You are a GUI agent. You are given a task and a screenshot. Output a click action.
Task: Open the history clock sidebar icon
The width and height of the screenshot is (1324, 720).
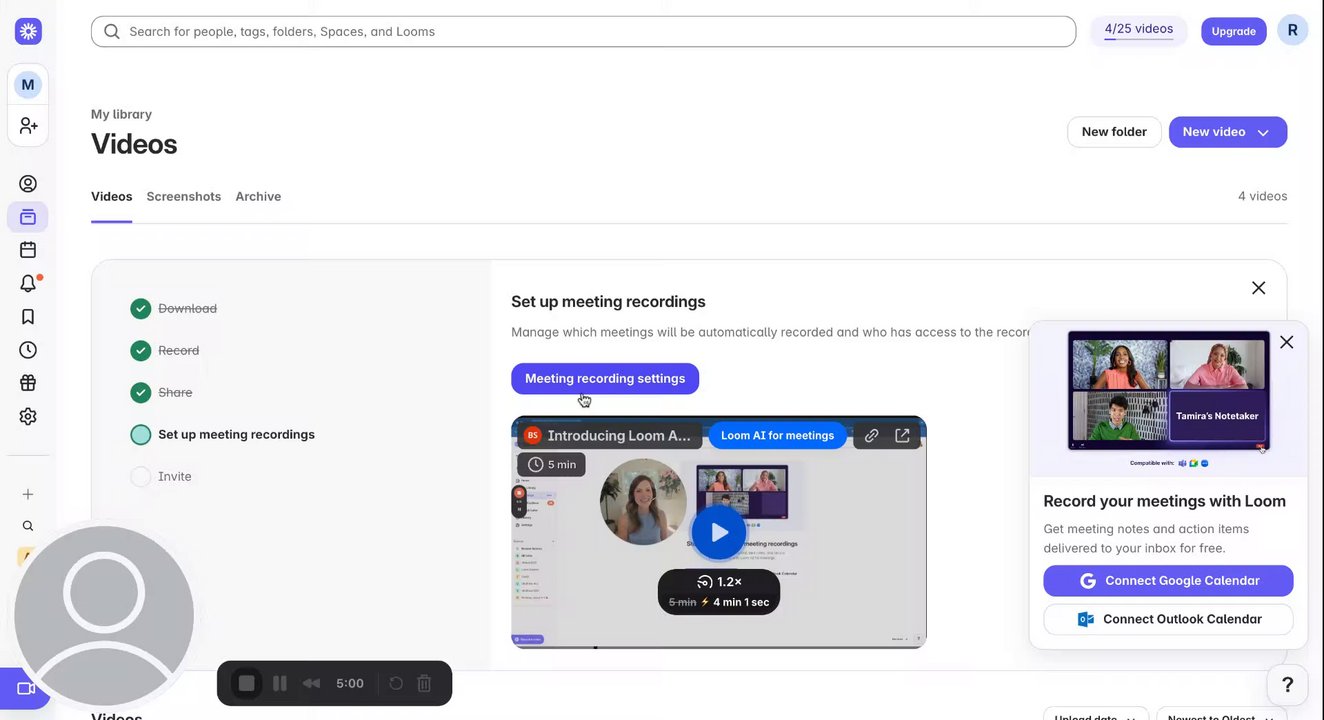coord(28,350)
